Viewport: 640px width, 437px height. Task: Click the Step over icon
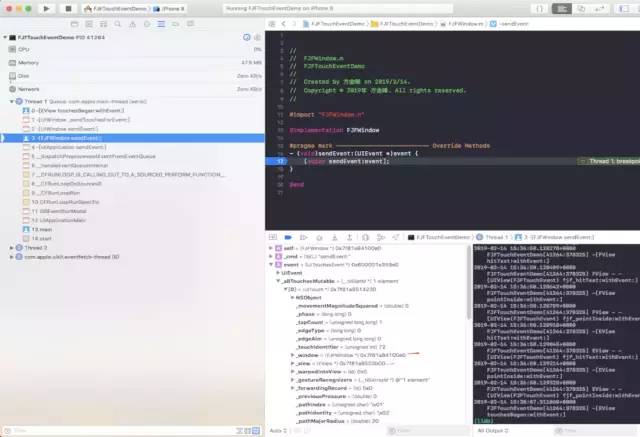(319, 237)
